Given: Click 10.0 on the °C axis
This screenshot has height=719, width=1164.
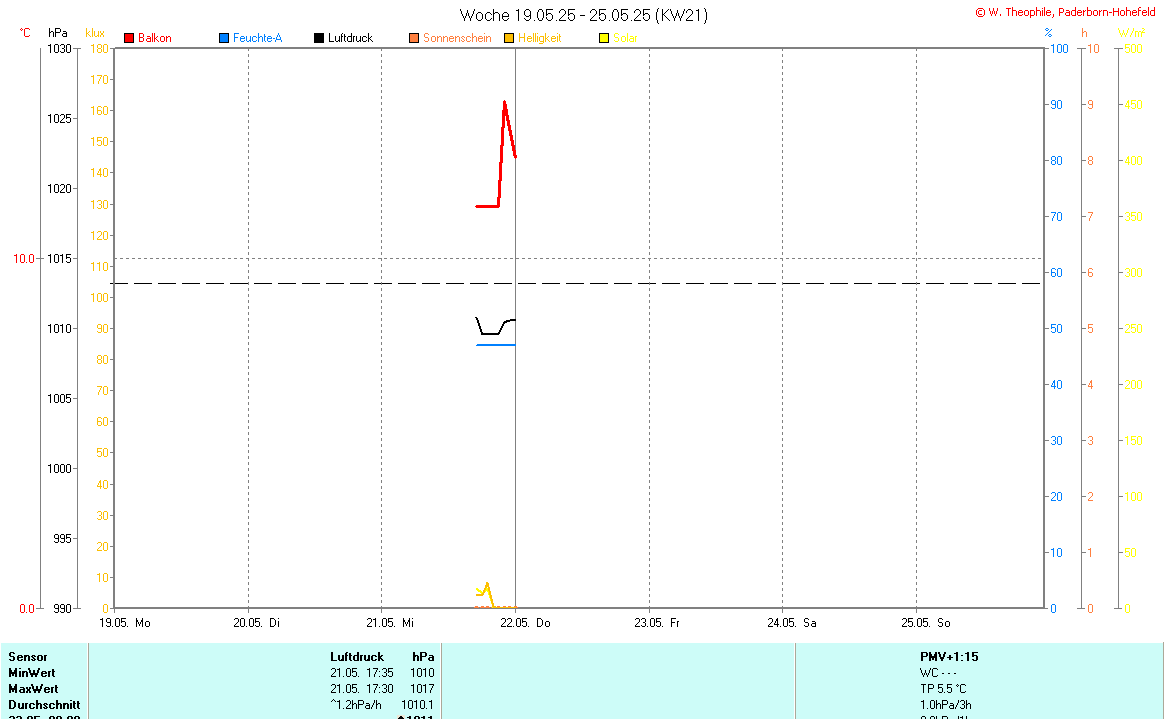Looking at the screenshot, I should [24, 258].
